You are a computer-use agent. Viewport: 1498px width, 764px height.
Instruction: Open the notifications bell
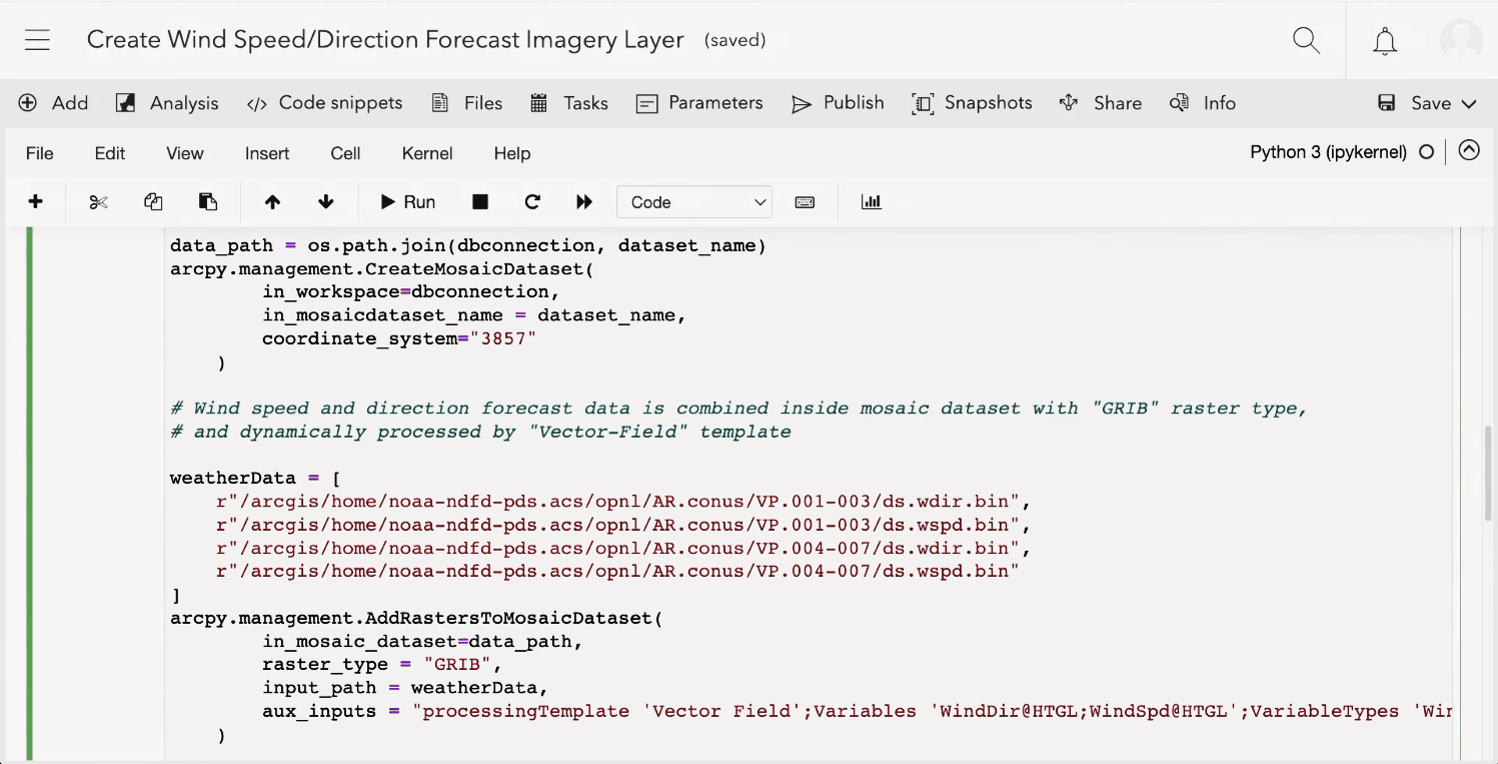click(1384, 41)
